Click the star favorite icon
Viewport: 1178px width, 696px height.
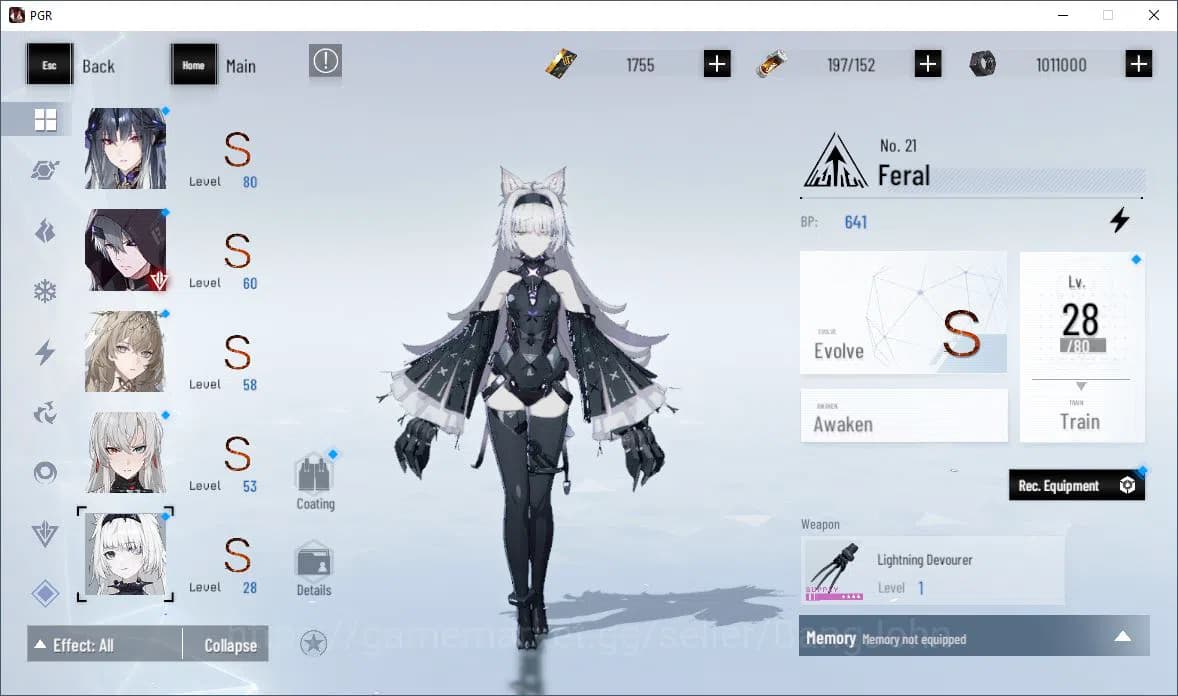pos(314,643)
